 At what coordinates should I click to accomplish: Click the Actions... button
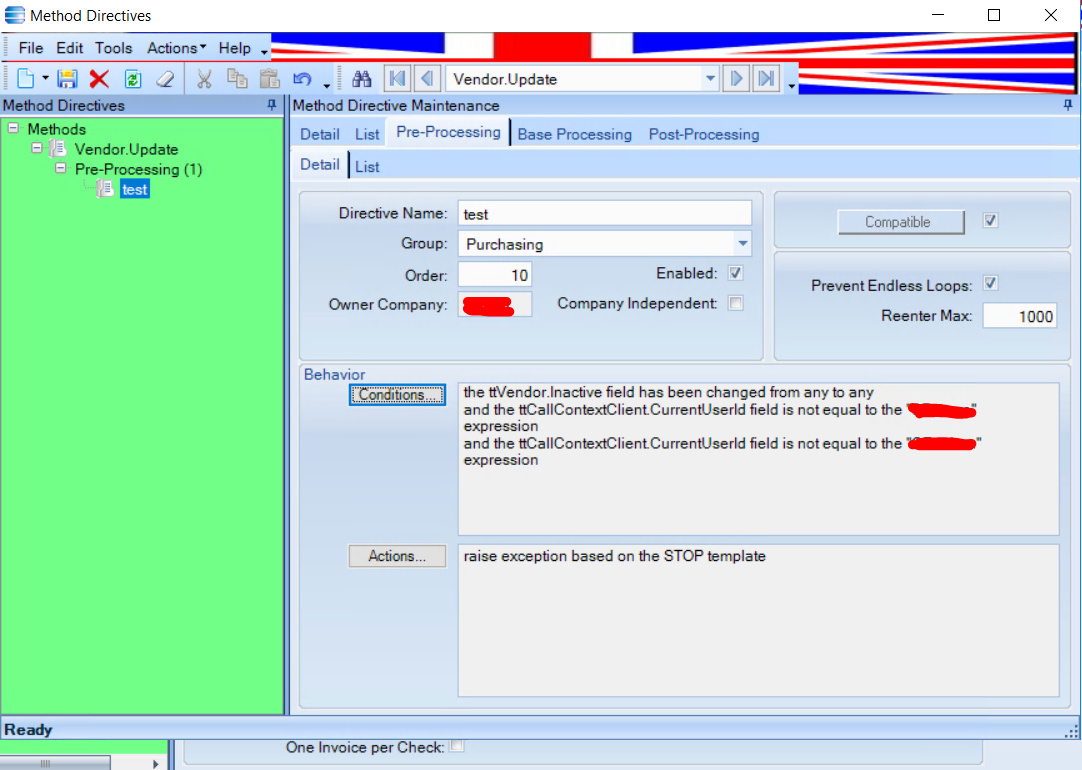[x=397, y=556]
